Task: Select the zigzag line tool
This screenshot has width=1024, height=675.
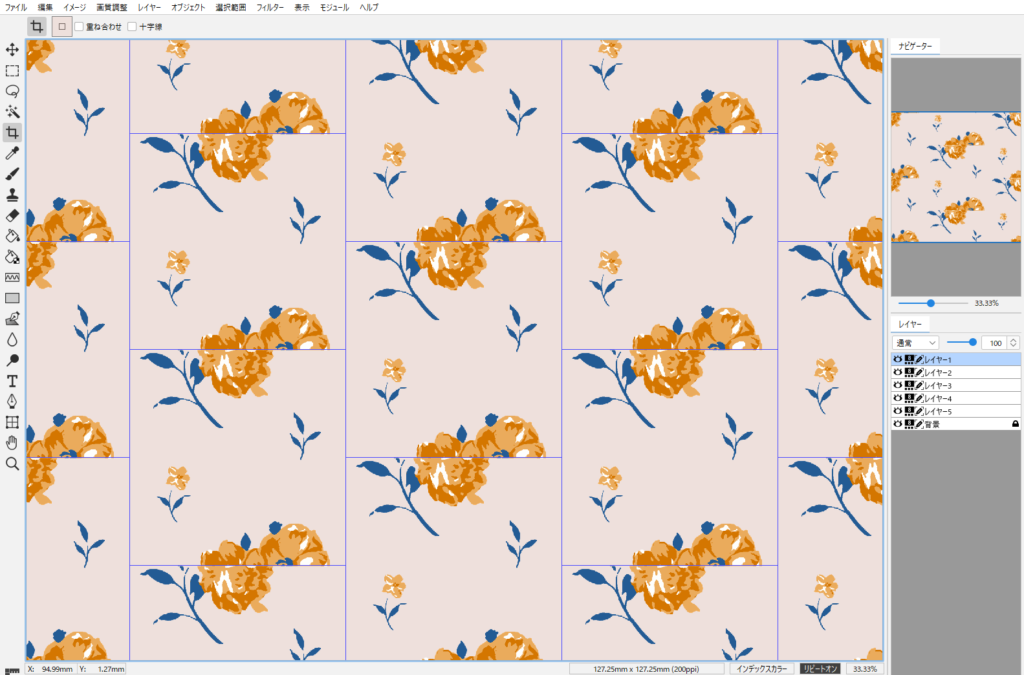Action: 12,277
